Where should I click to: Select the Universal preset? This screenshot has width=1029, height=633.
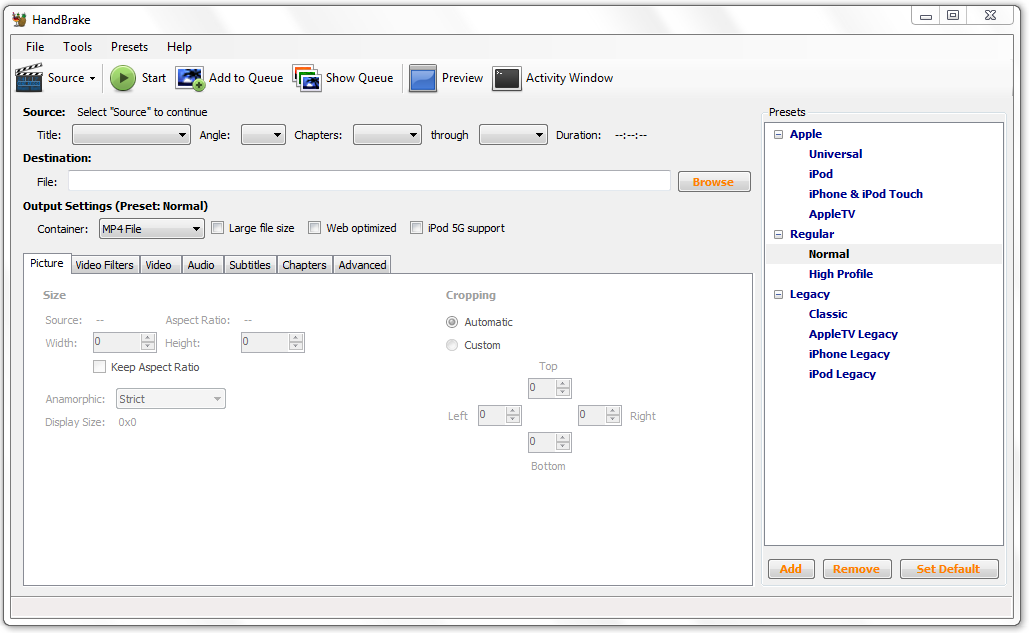coord(835,154)
